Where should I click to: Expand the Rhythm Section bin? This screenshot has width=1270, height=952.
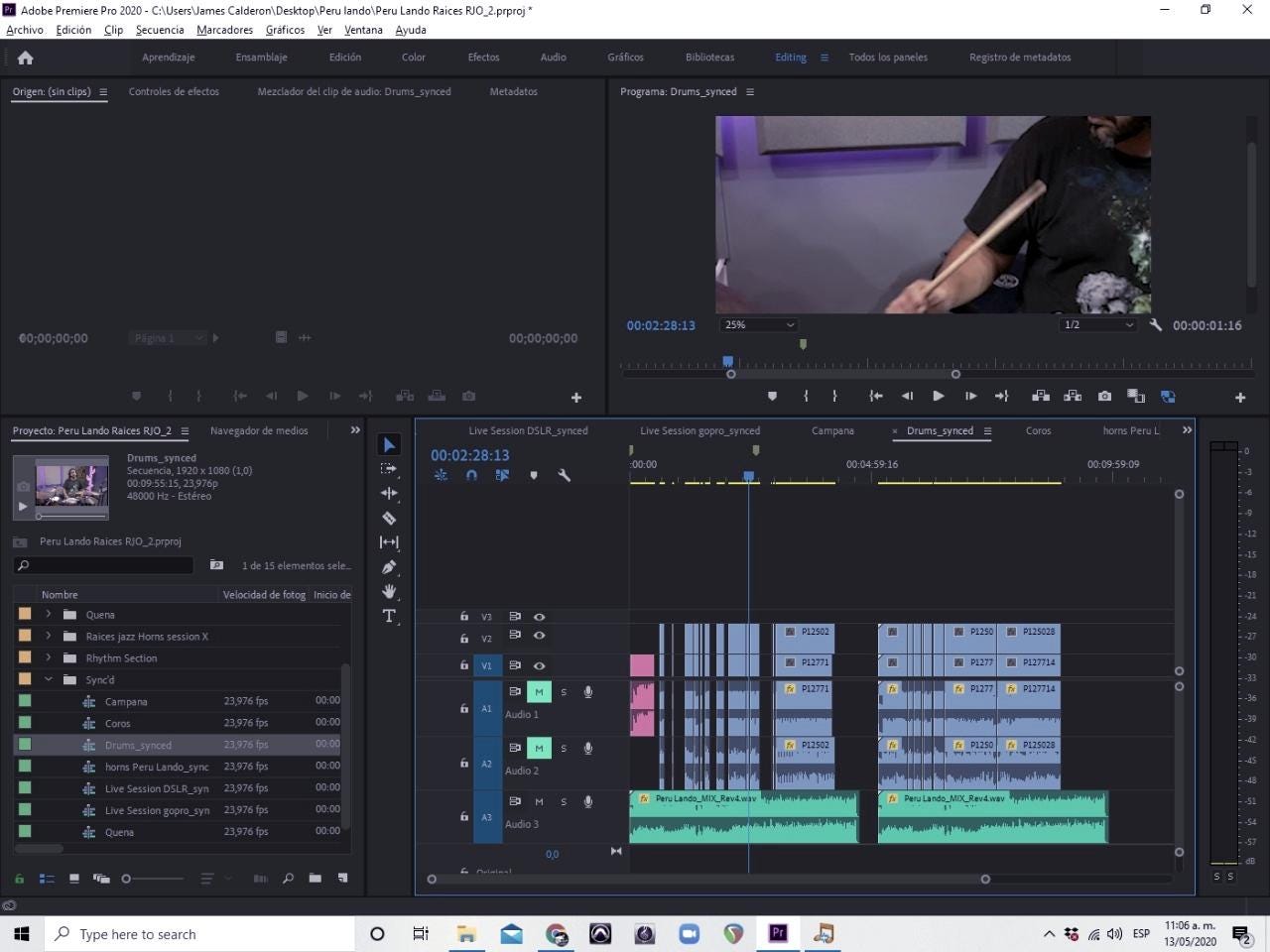click(x=48, y=657)
